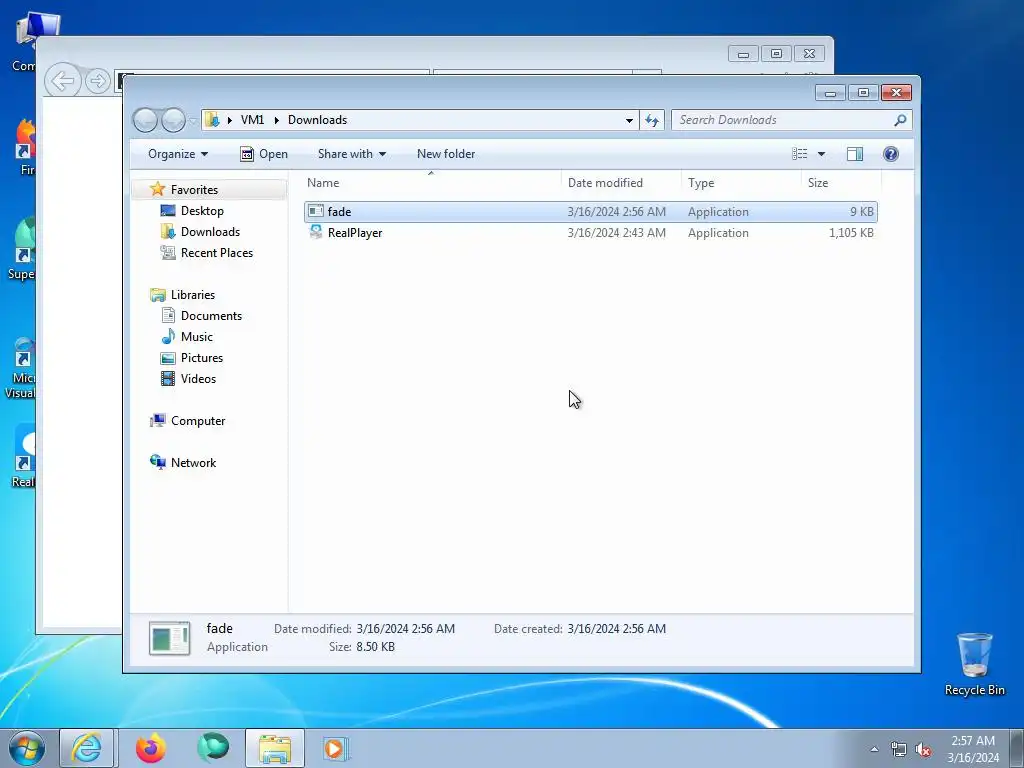Open the Help question mark icon
Viewport: 1024px width, 768px height.
890,154
